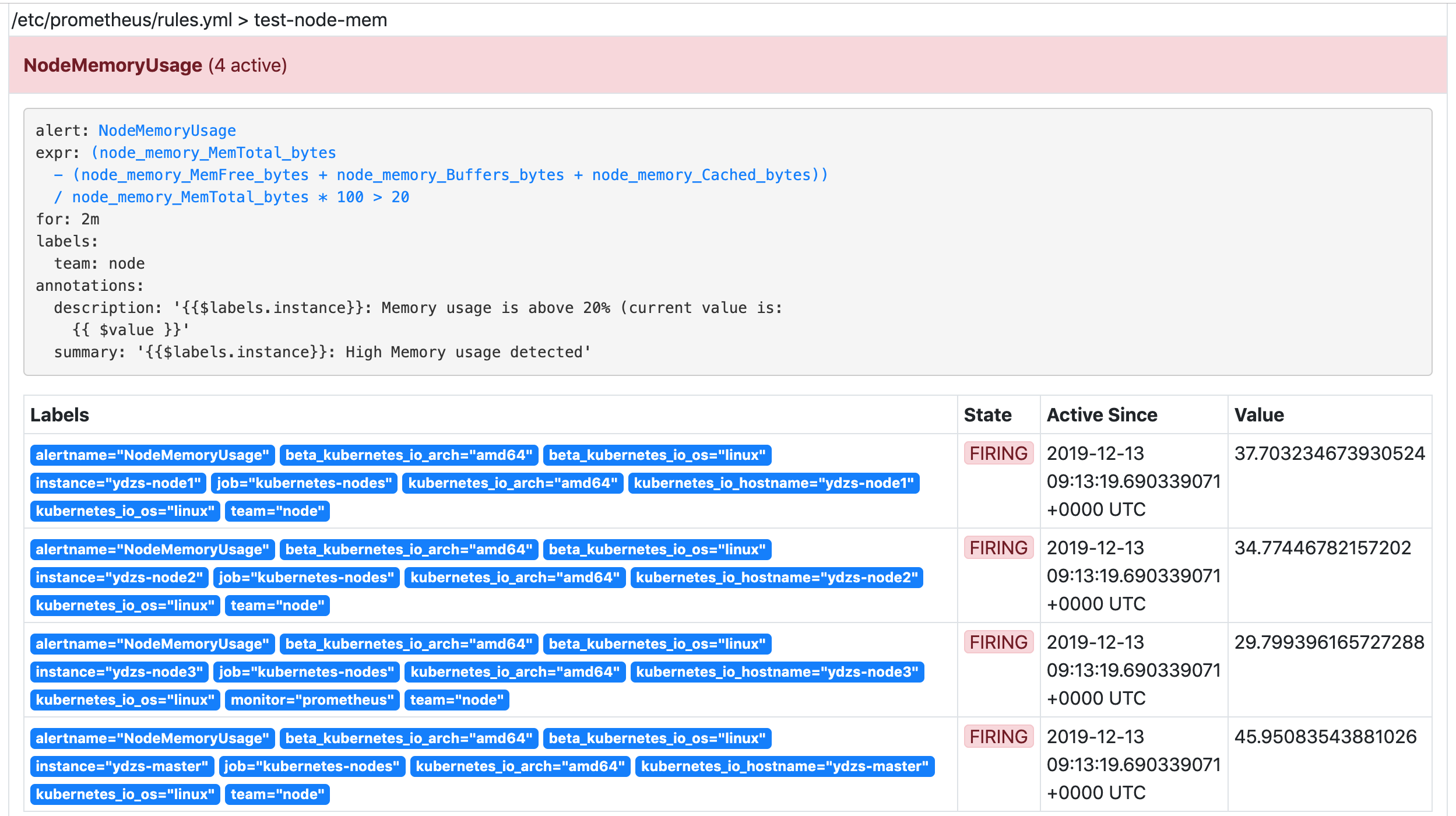This screenshot has height=816, width=1456.
Task: Click the team="node" badge in the last row
Action: pyautogui.click(x=278, y=794)
